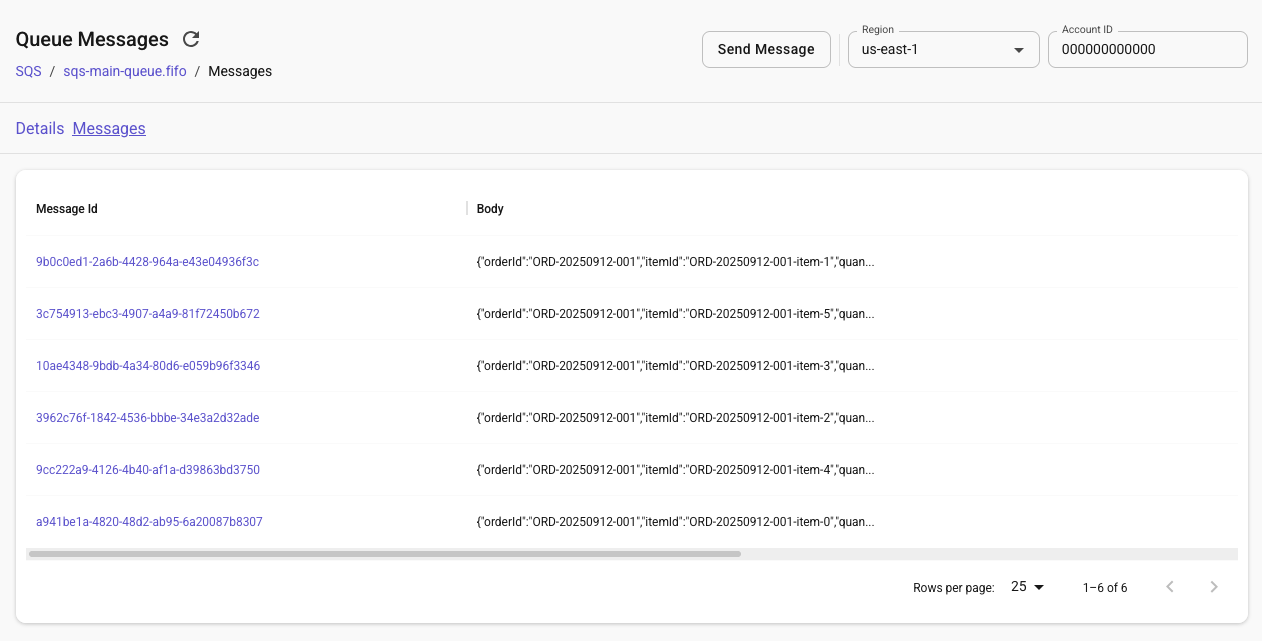The width and height of the screenshot is (1262, 641).
Task: Open message 3c754913-ebc3-4907-a4a9-81f72450b672
Action: coord(147,313)
